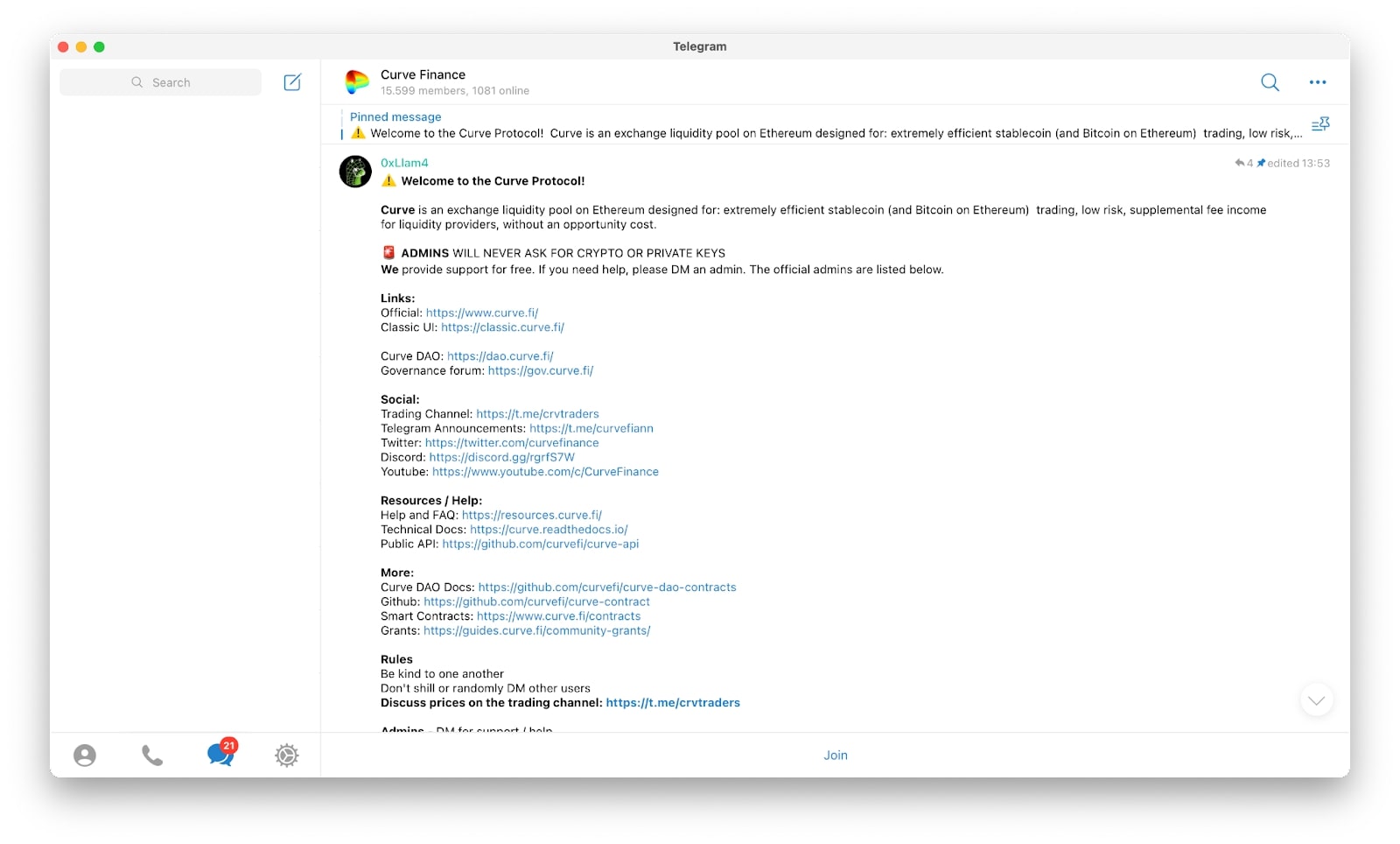Open the Smart Contracts curve.fi/contracts link

point(558,616)
